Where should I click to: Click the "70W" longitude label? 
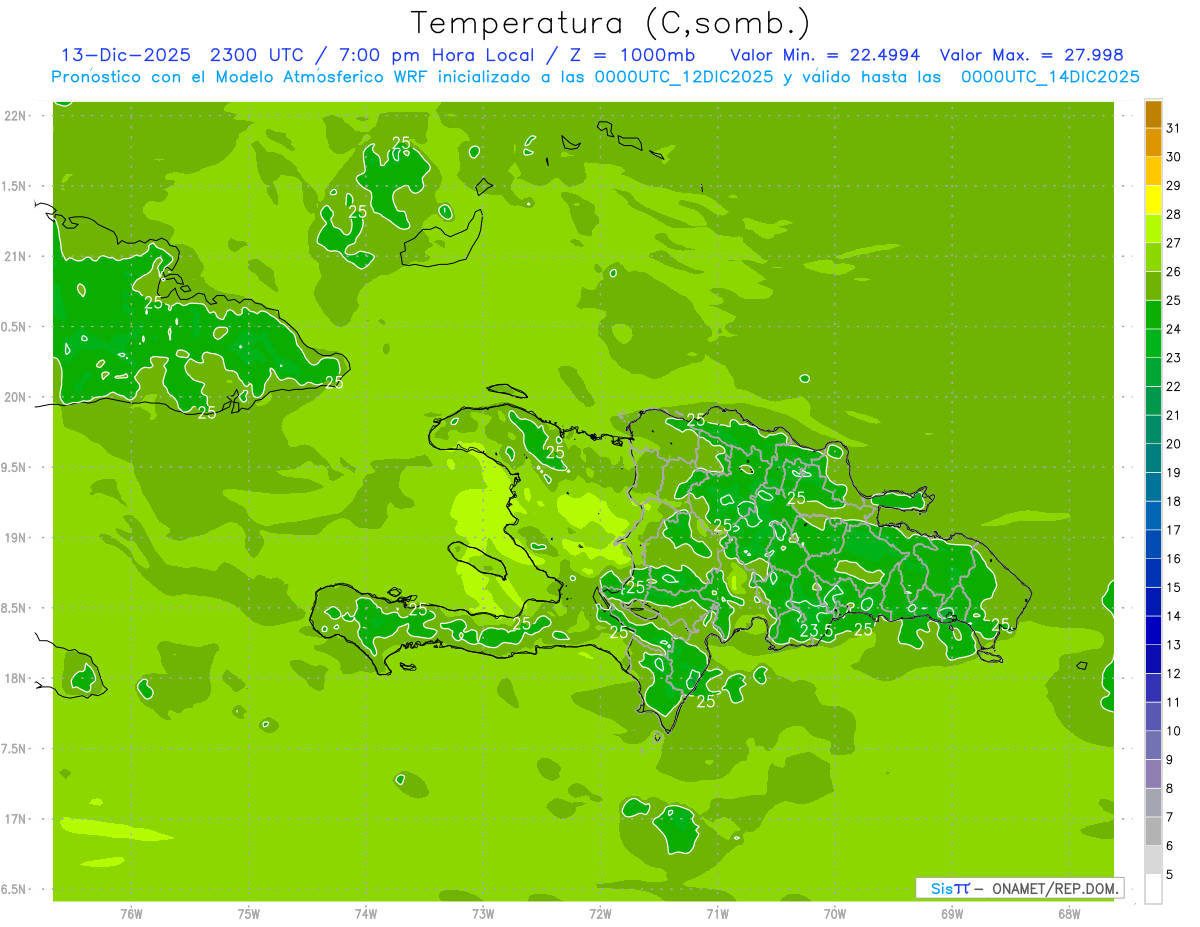834,914
